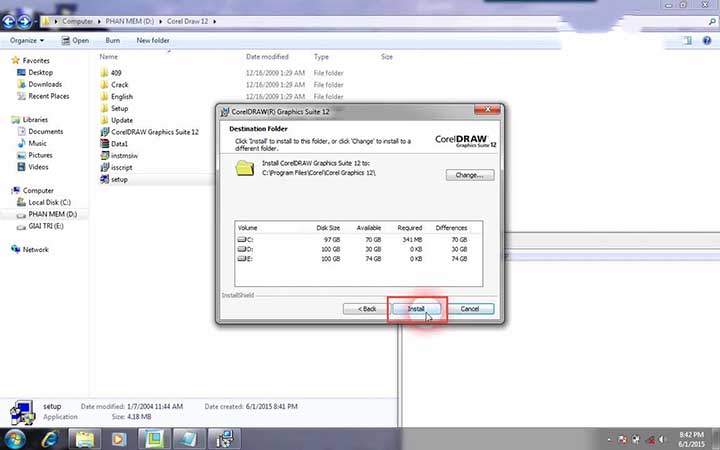Screen dimensions: 720x450
Task: Open the Windows Start menu
Action: click(x=17, y=438)
